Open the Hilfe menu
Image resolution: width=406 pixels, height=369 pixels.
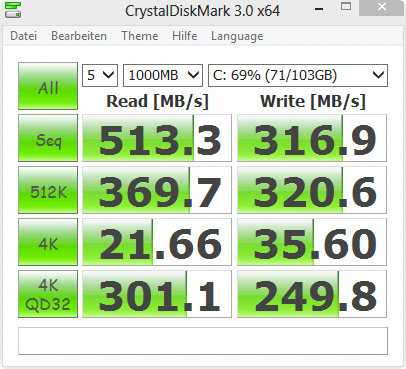(185, 36)
